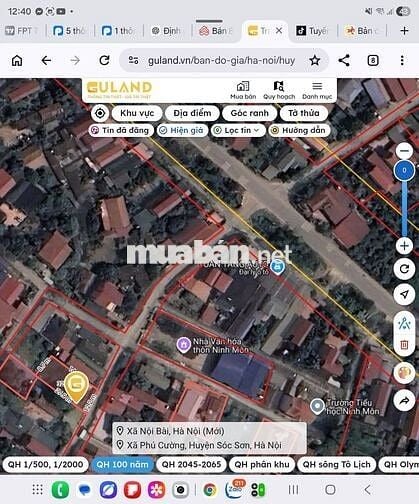Click the blue opacity slider handle

(x=404, y=170)
